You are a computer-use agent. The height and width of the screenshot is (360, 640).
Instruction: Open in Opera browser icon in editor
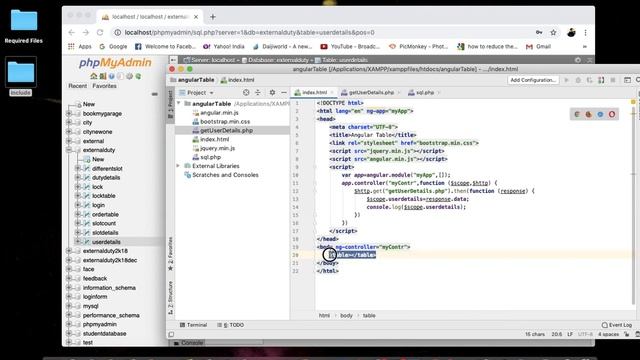612,114
